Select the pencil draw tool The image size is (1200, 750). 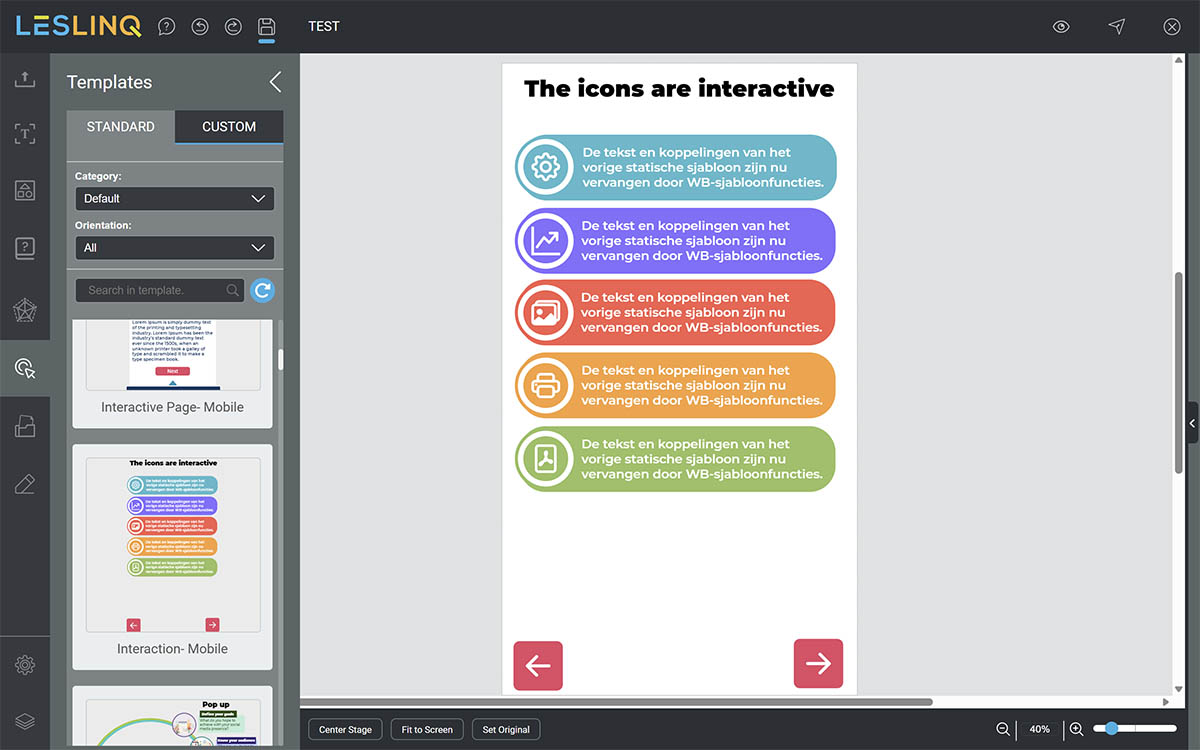click(25, 485)
